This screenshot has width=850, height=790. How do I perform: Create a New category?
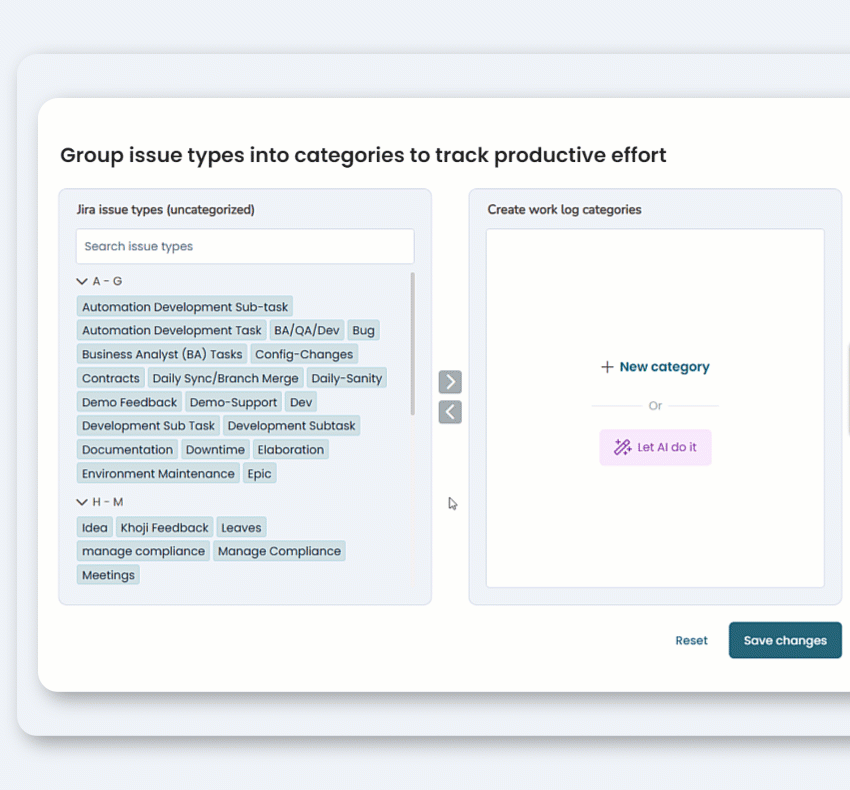[655, 367]
